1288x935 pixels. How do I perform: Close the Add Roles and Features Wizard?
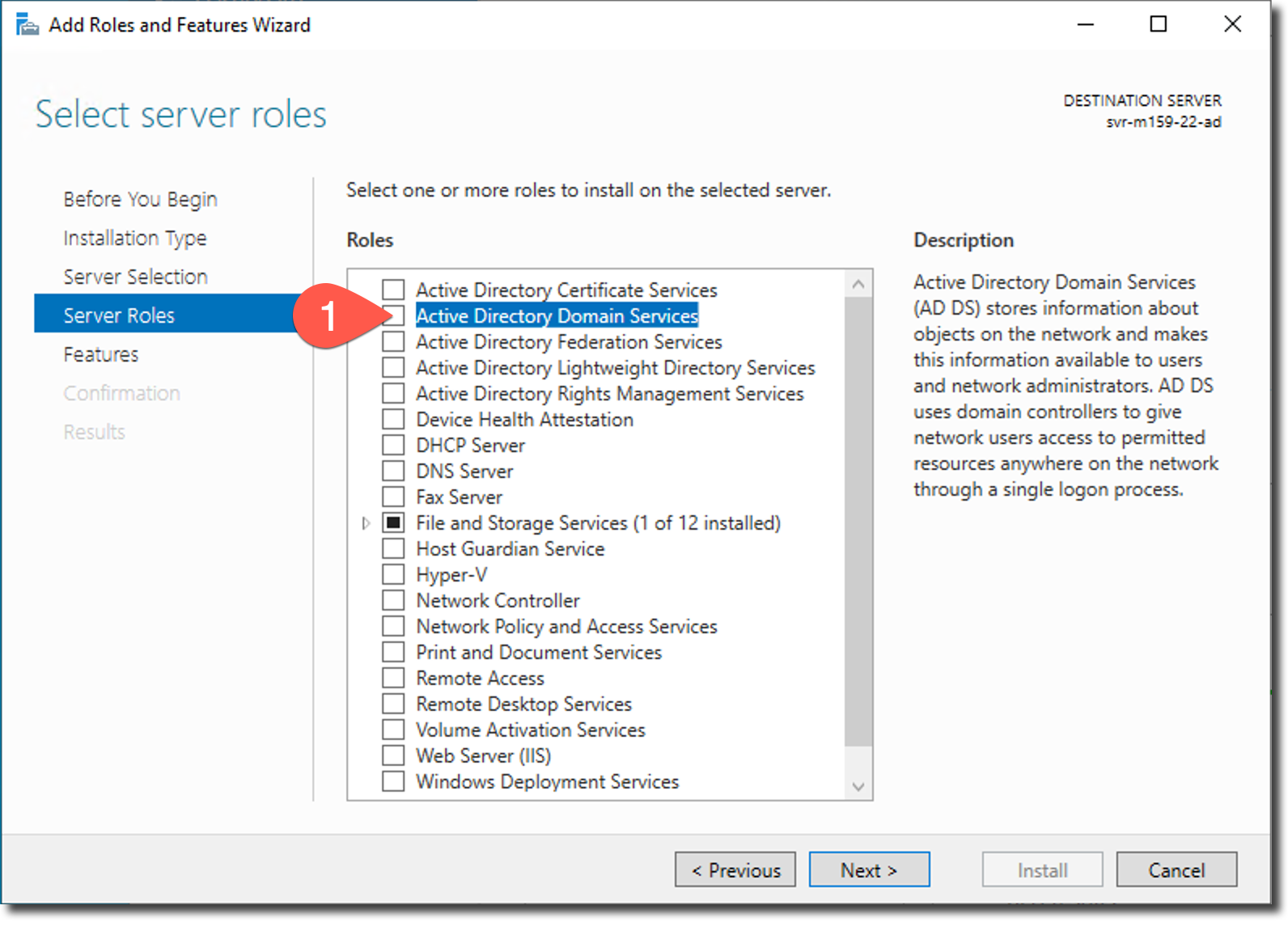tap(1232, 24)
